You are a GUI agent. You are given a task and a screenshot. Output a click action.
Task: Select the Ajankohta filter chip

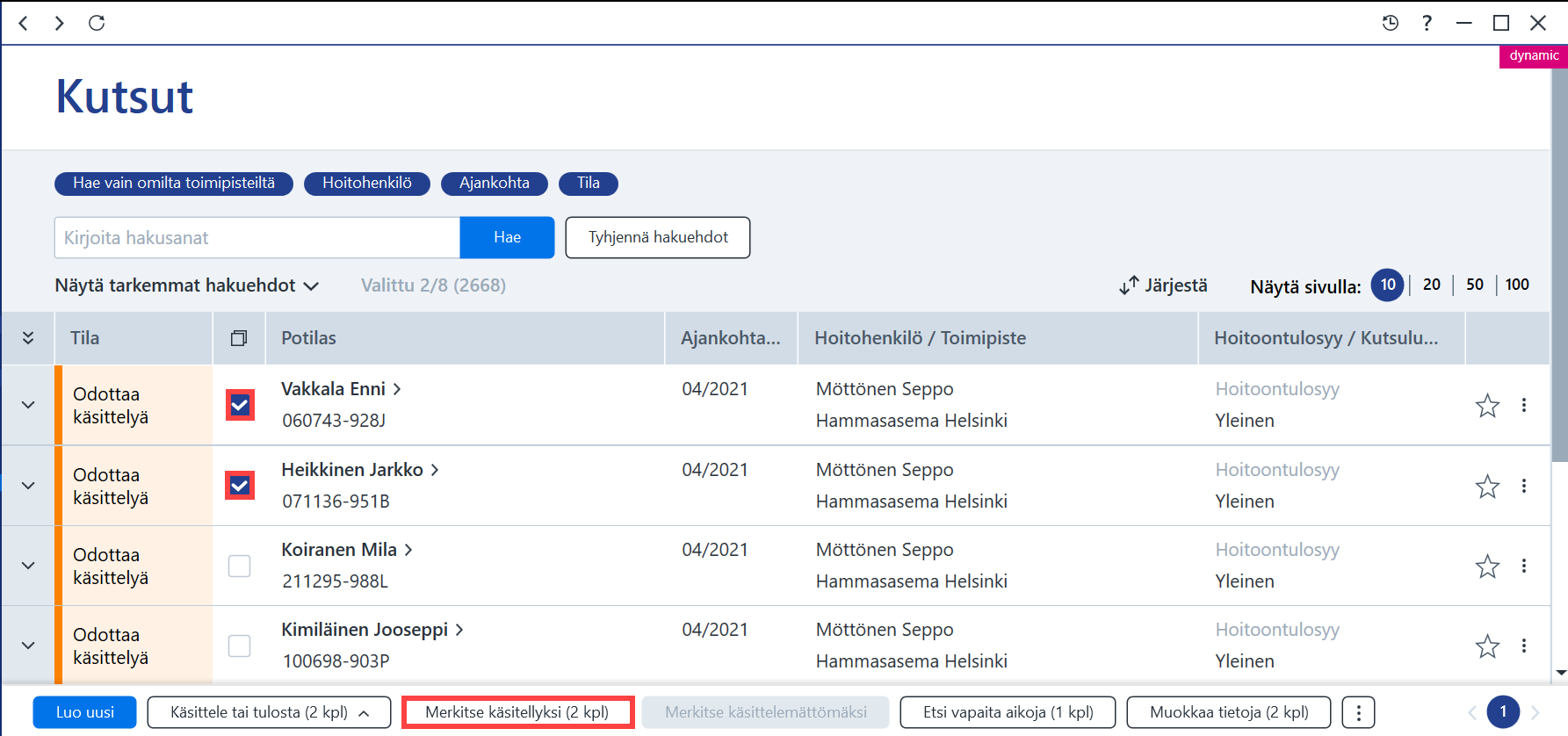[x=495, y=183]
